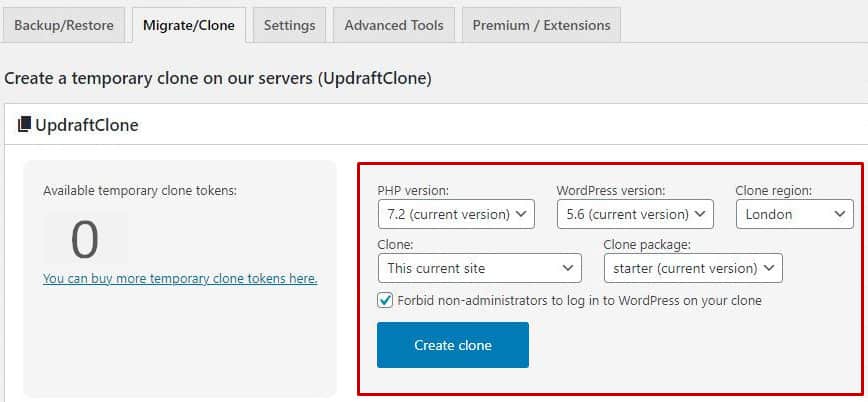The width and height of the screenshot is (868, 402).
Task: Expand the 'This current site' clone dropdown
Action: point(479,269)
